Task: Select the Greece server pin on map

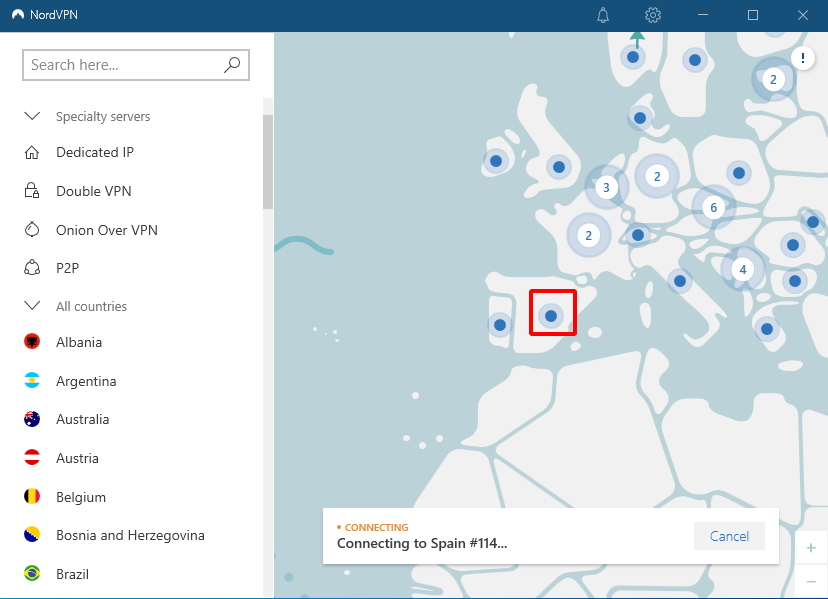Action: coord(767,329)
